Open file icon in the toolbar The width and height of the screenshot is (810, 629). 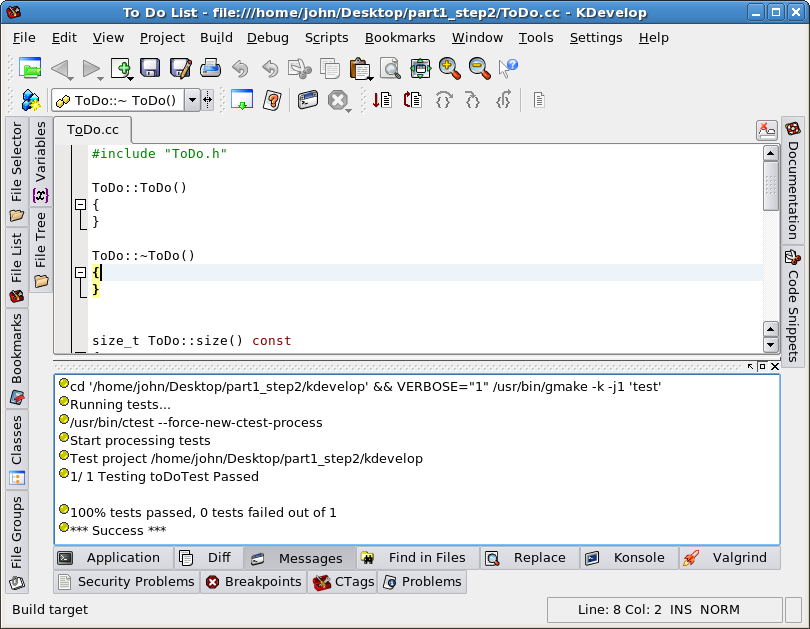click(30, 68)
